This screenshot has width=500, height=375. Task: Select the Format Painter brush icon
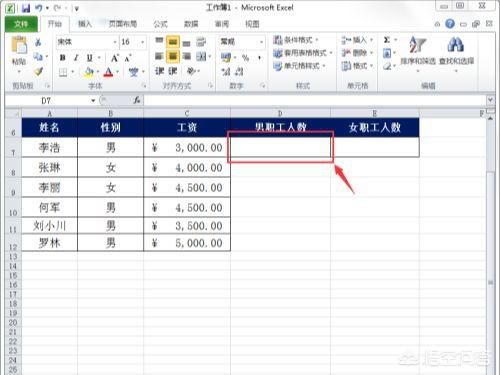click(38, 71)
